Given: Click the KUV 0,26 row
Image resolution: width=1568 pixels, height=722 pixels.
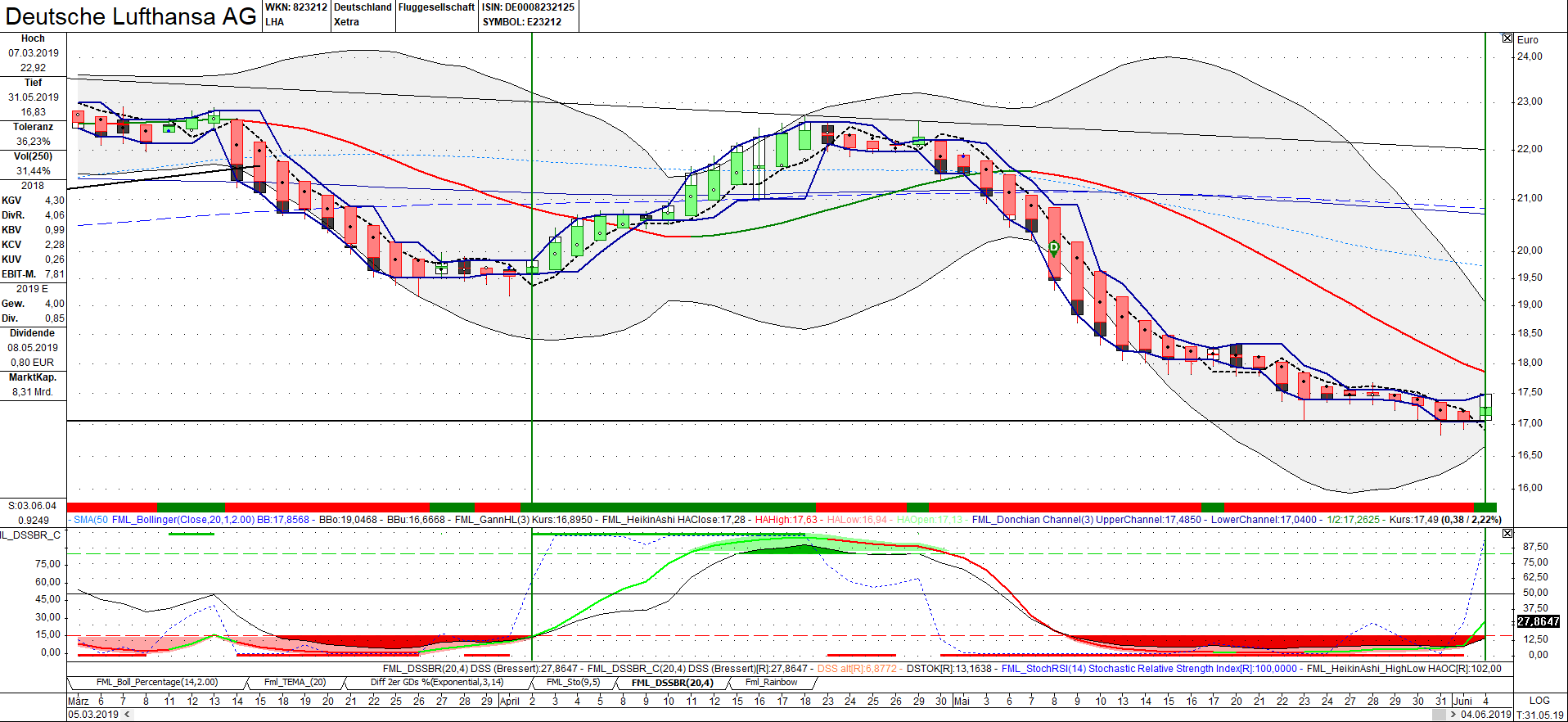Looking at the screenshot, I should 34,259.
